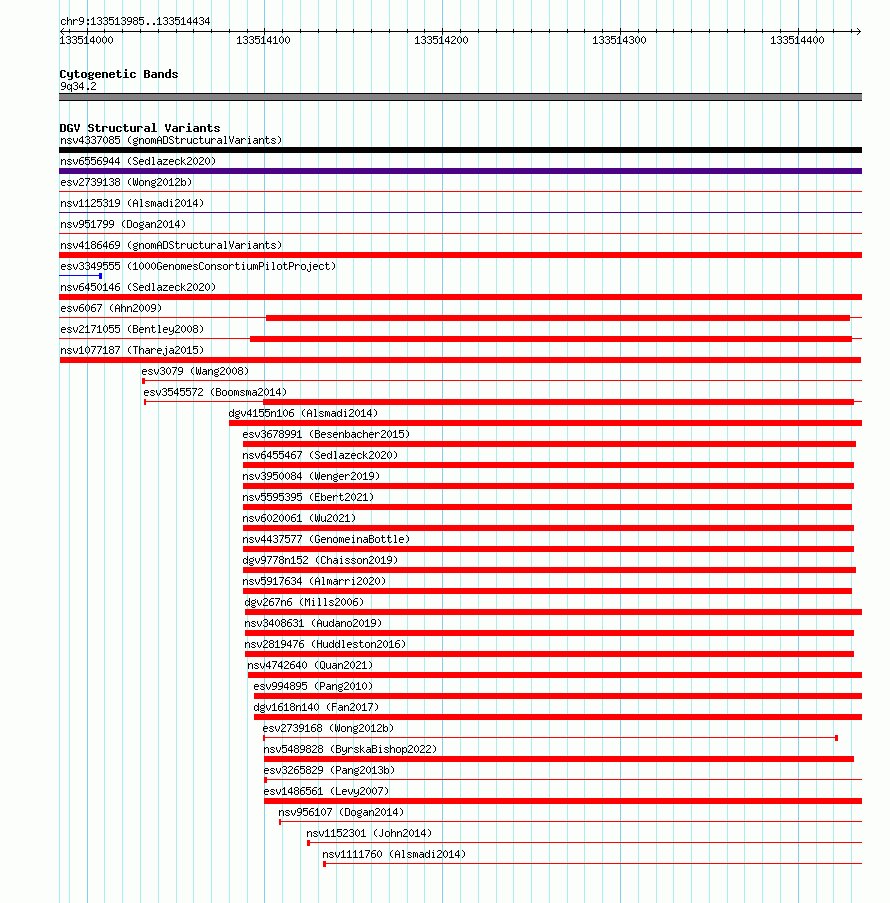Open dgv4155n106 (Alsmadi2014) variant
890x903 pixels.
pos(303,413)
